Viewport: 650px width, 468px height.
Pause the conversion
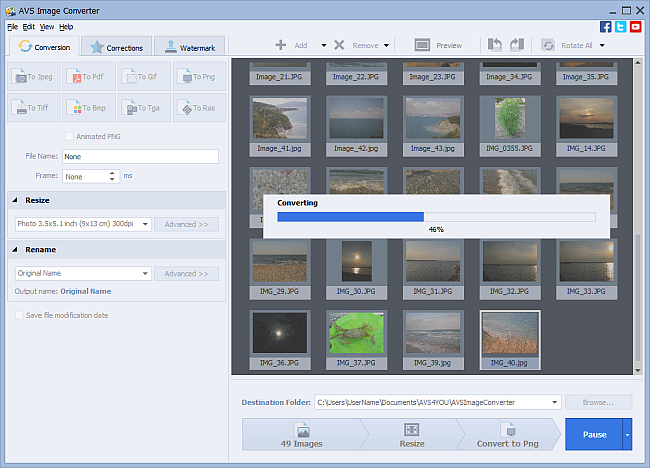[x=594, y=434]
